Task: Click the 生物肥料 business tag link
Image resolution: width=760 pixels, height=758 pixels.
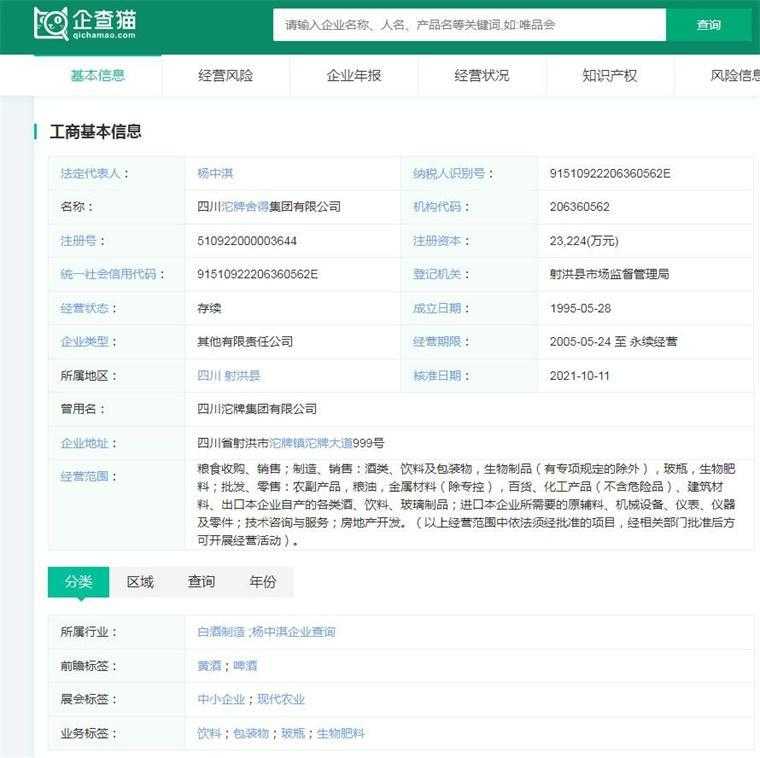Action: pyautogui.click(x=341, y=734)
